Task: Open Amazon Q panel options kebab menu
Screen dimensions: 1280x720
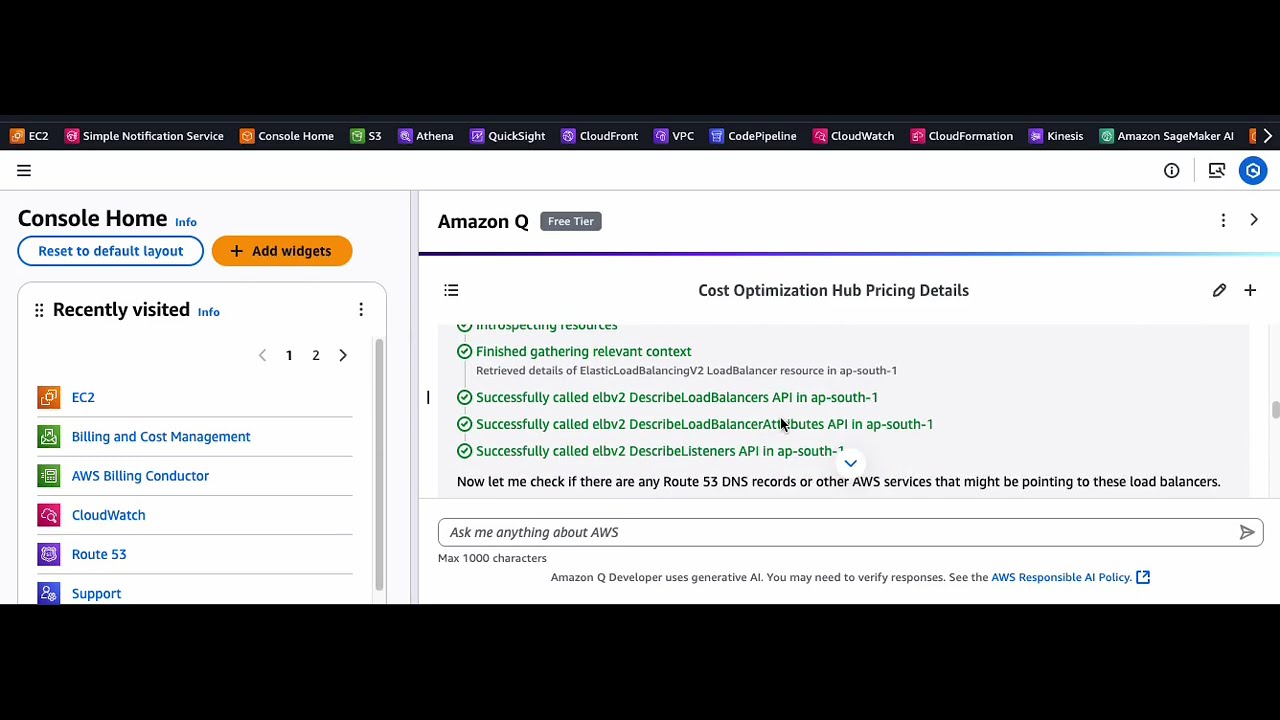Action: click(x=1223, y=220)
